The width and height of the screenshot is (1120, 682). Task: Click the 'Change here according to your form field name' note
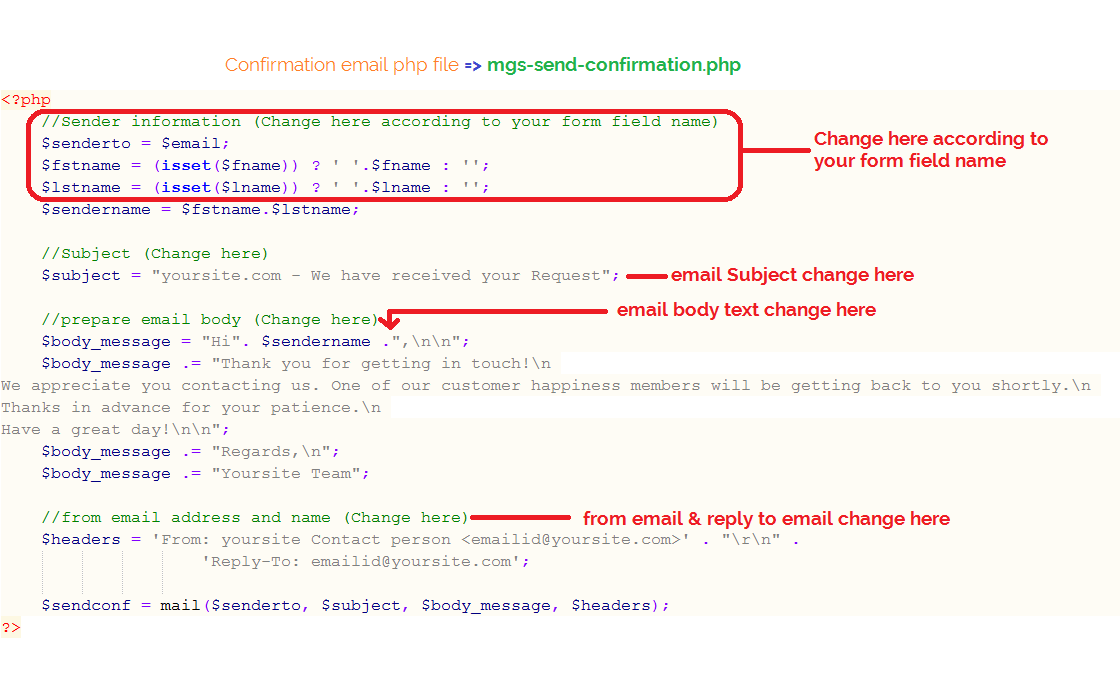point(930,150)
